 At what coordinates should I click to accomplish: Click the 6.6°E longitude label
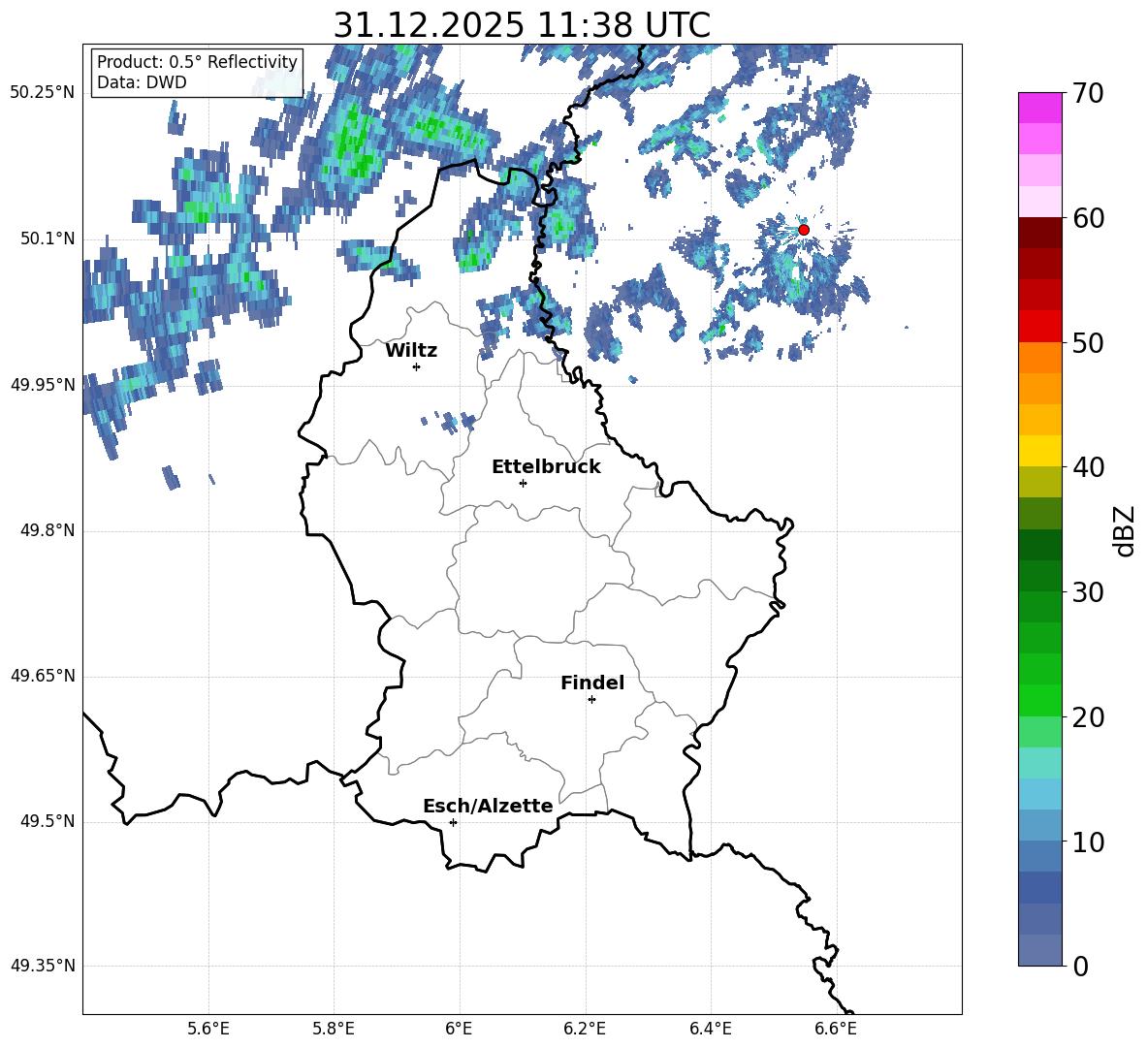tap(836, 1029)
